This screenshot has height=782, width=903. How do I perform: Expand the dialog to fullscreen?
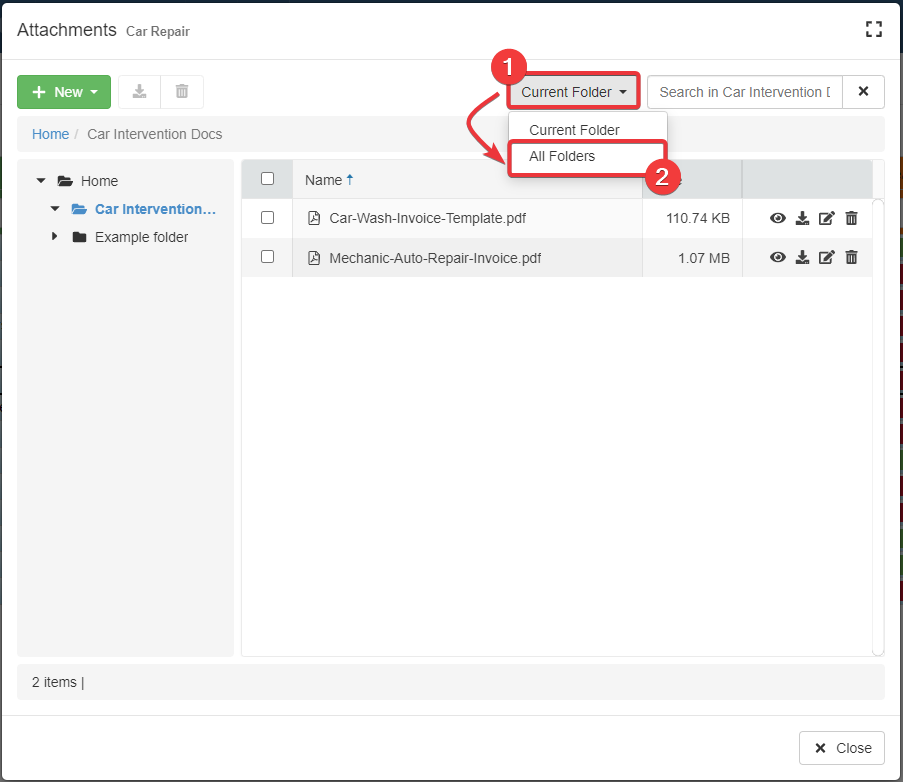pos(873,30)
